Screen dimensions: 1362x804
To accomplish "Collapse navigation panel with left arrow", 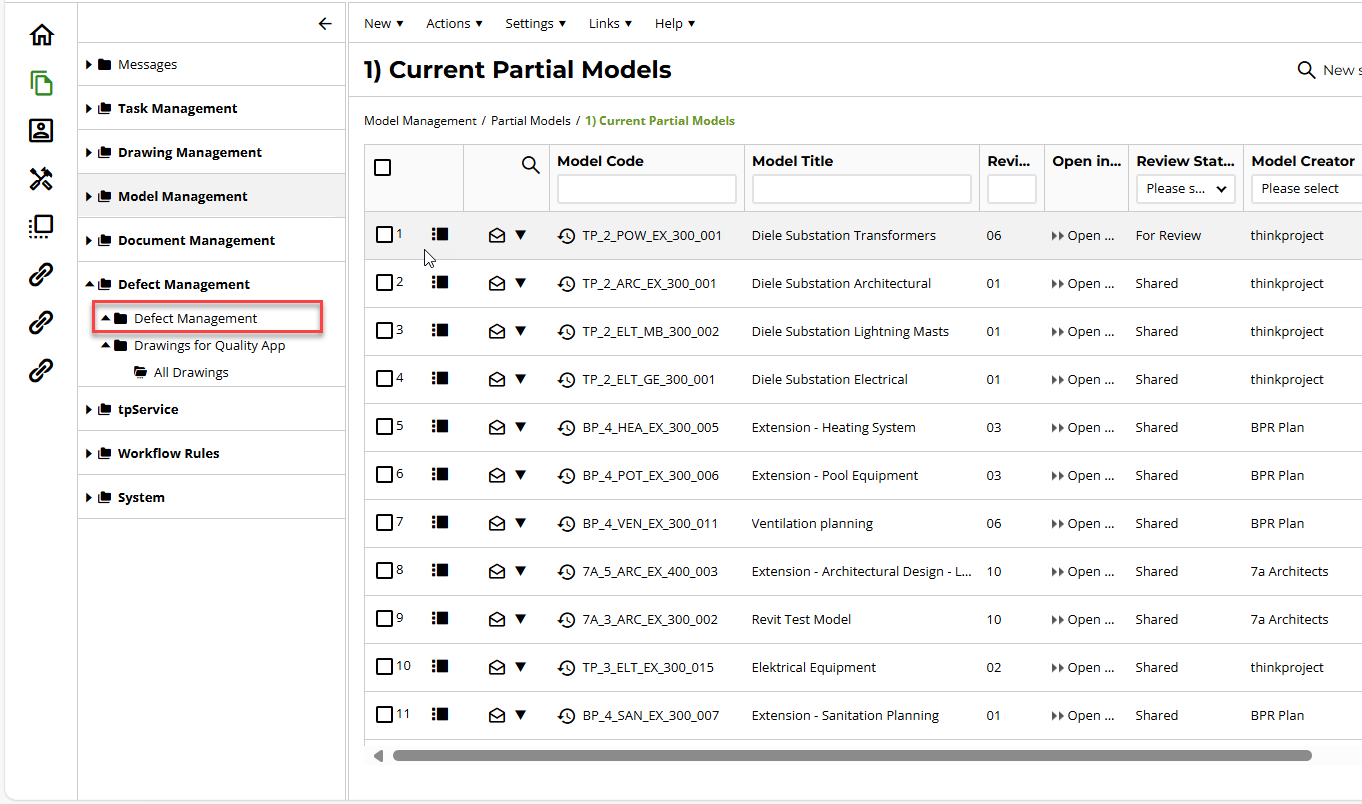I will click(324, 24).
